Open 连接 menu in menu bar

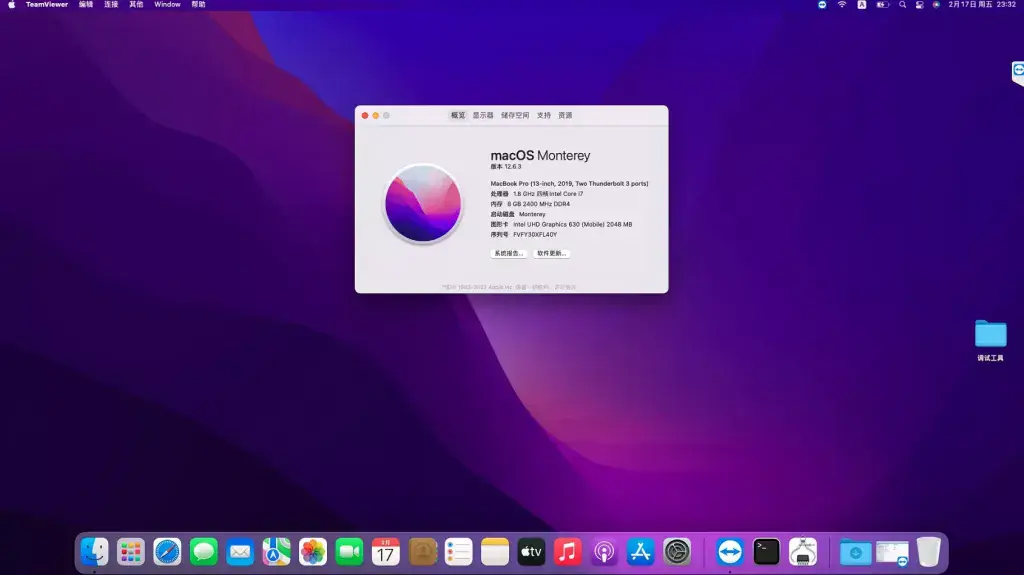click(111, 5)
